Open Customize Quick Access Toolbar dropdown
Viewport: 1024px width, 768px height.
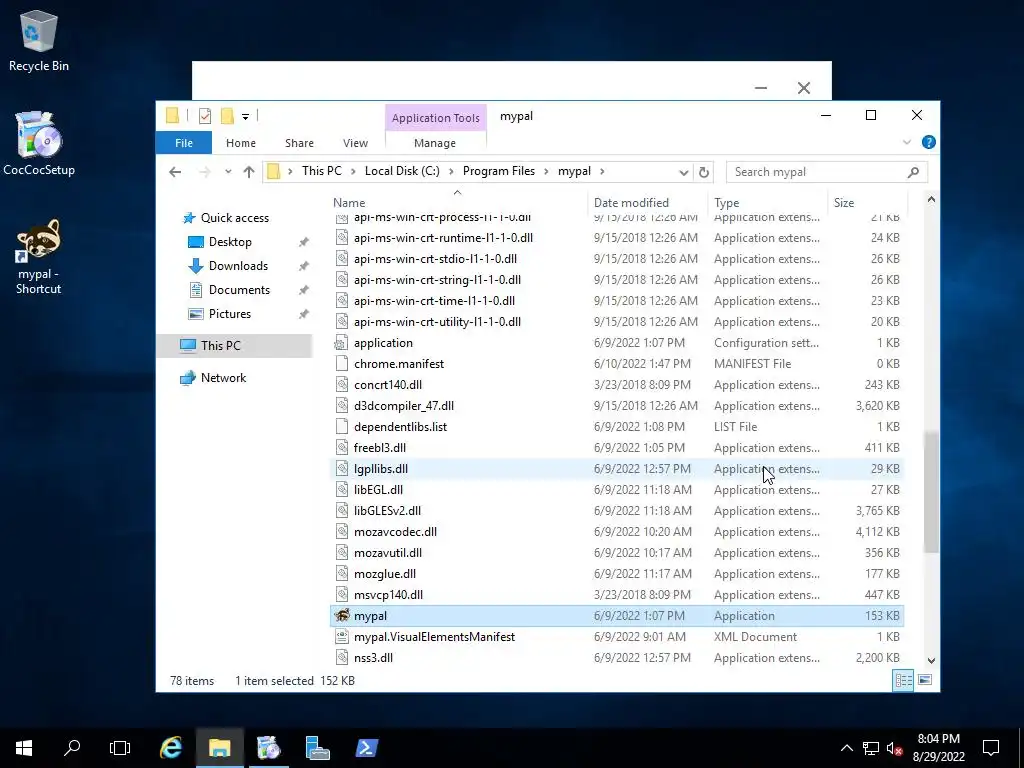coord(246,117)
